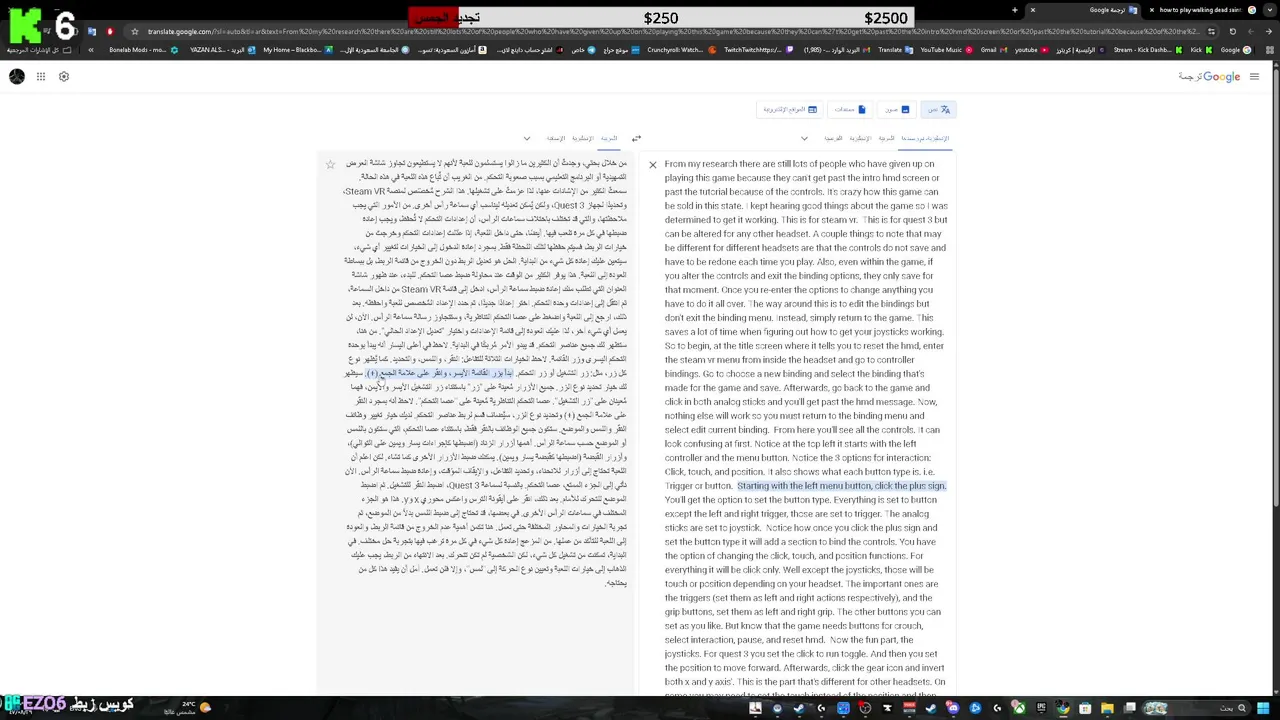1280x720 pixels.
Task: Open Discord from taskbar
Action: point(952,708)
